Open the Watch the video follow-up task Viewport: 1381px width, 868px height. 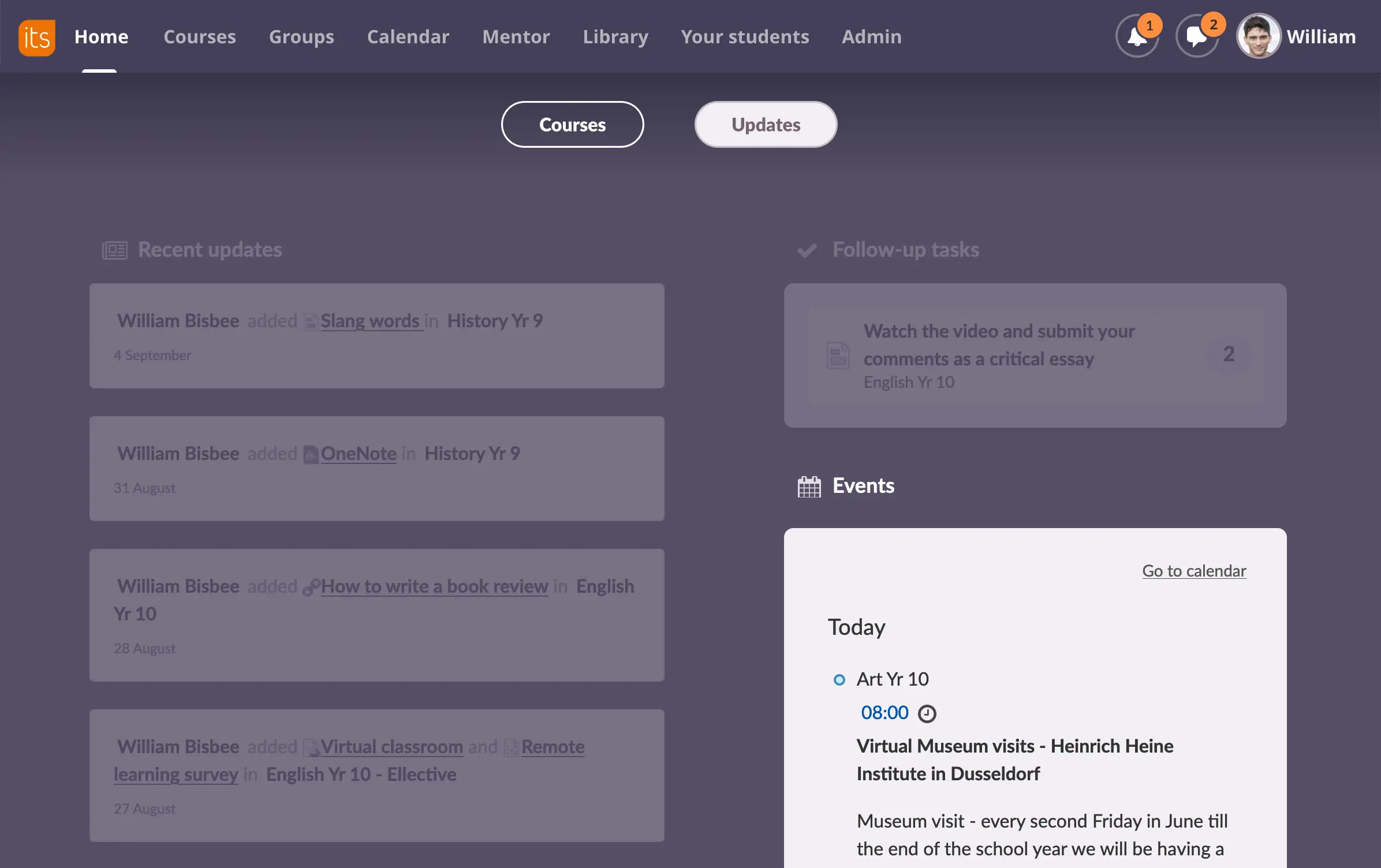coord(999,345)
